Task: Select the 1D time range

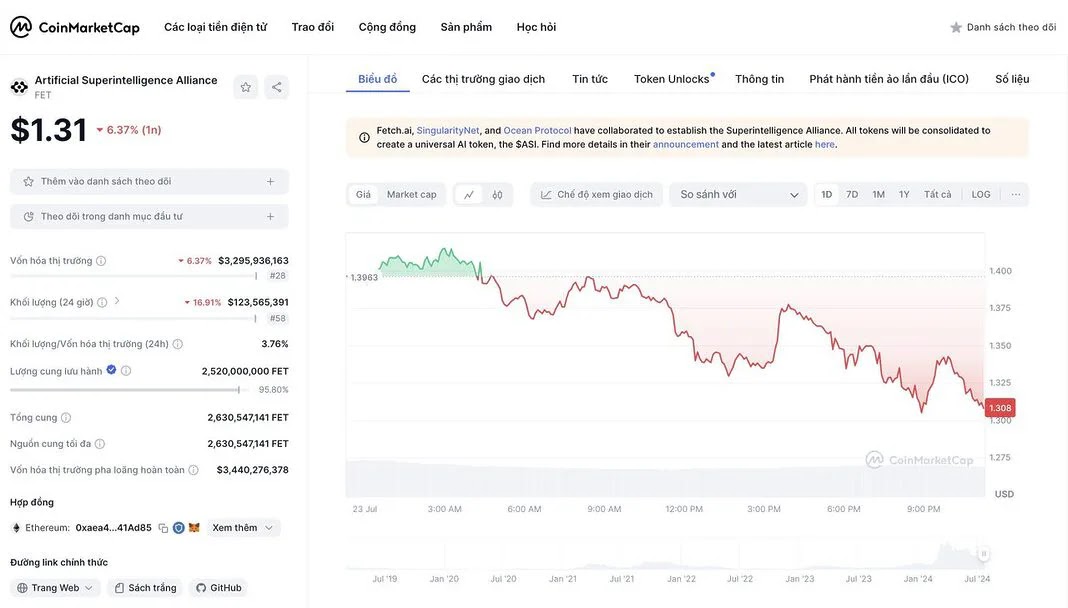Action: pos(827,195)
